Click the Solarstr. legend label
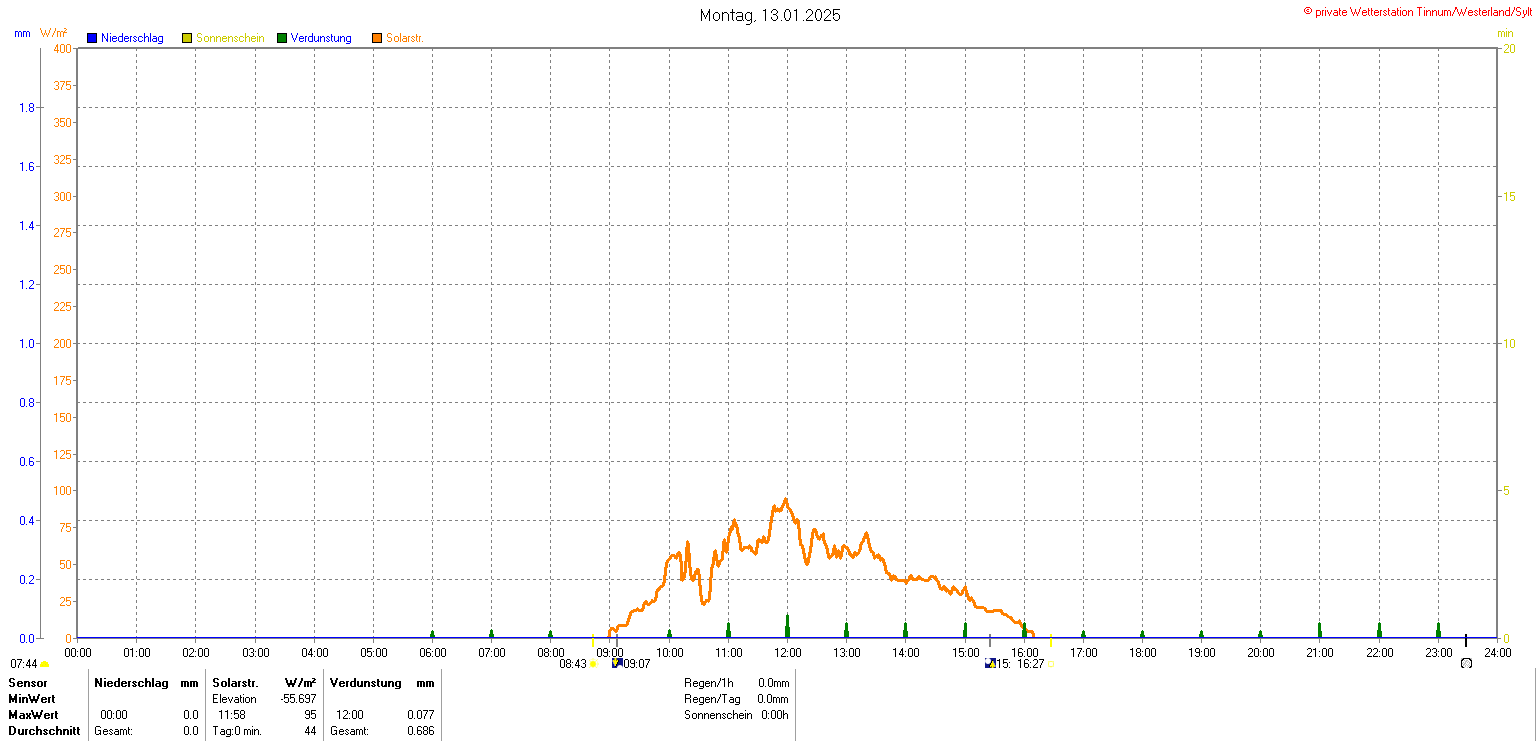Viewport: 1536px width, 741px height. pyautogui.click(x=405, y=38)
